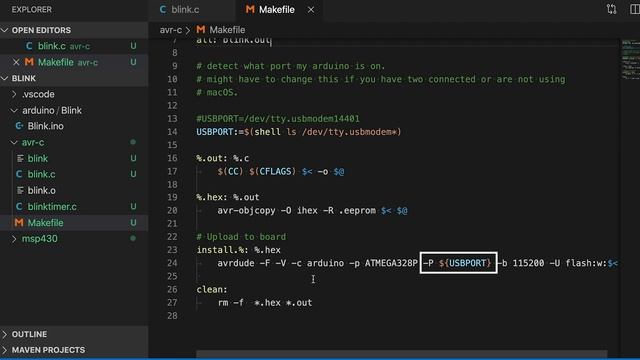The height and width of the screenshot is (360, 640).
Task: Click the avr-c breadcrumb segment
Action: (x=171, y=30)
